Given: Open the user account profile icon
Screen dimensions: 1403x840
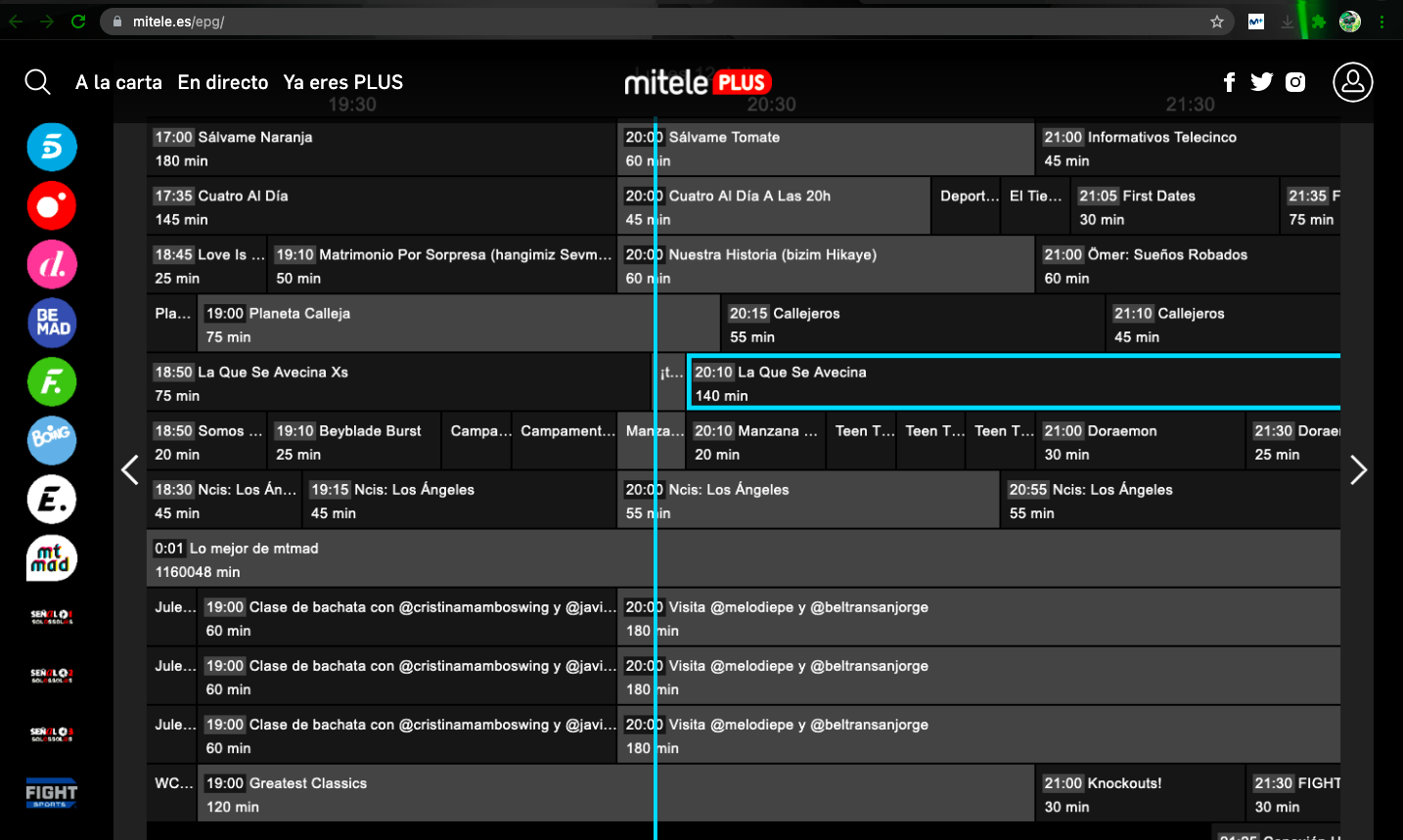Looking at the screenshot, I should tap(1352, 82).
